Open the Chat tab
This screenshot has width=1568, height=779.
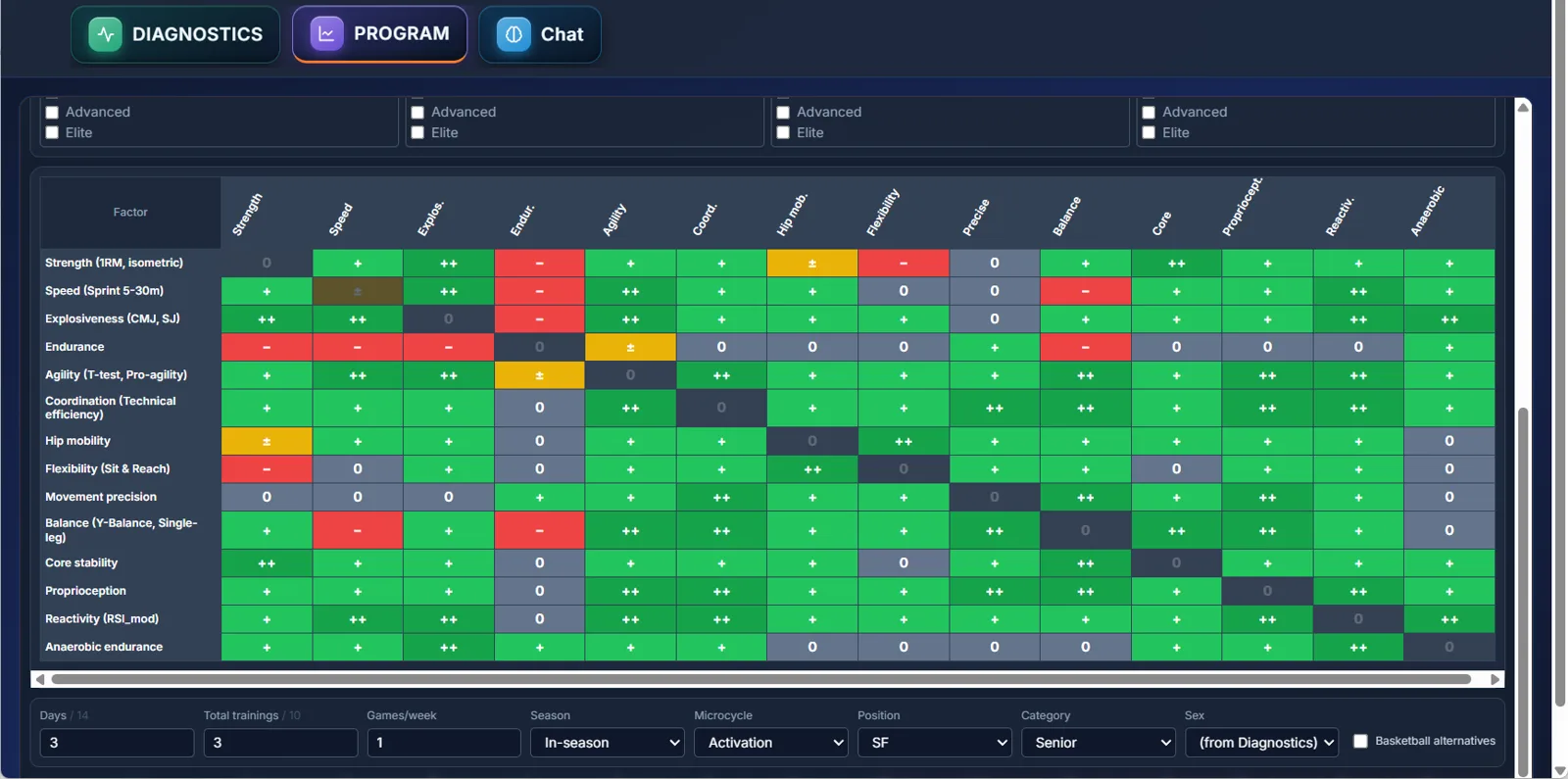540,34
